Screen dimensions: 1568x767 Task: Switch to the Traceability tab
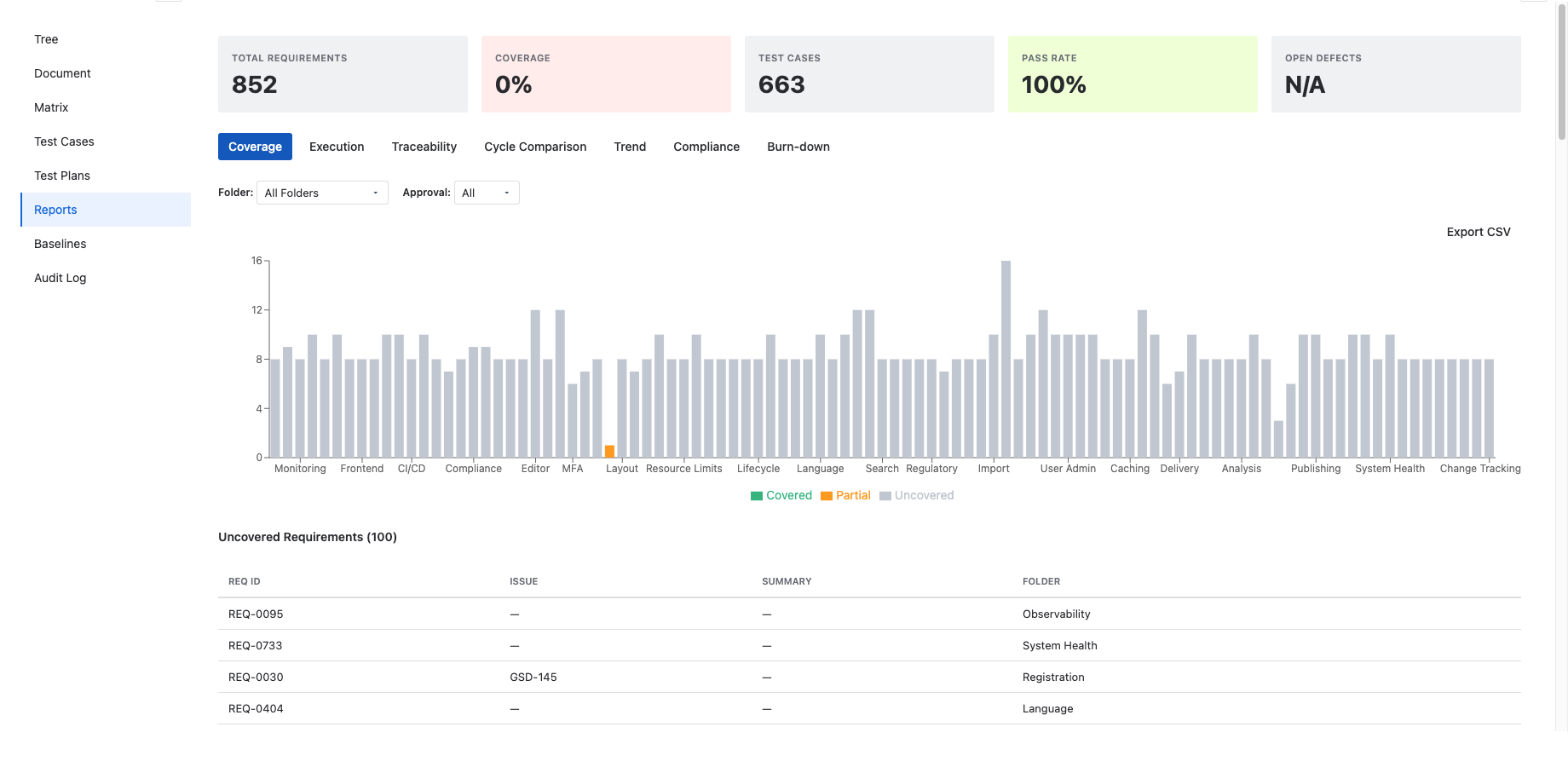coord(424,147)
